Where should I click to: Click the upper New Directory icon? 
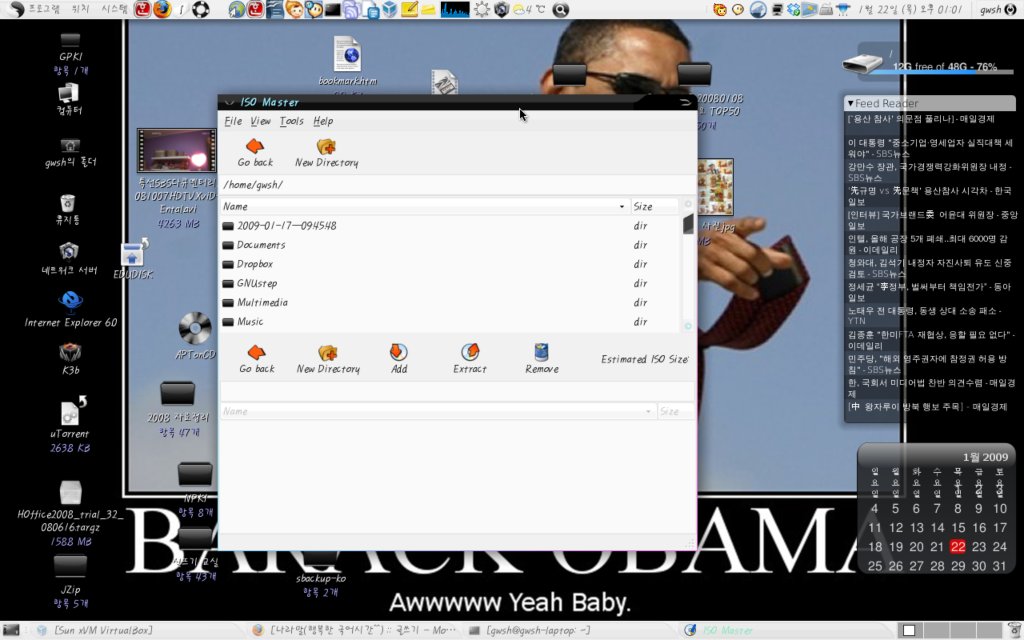(326, 146)
